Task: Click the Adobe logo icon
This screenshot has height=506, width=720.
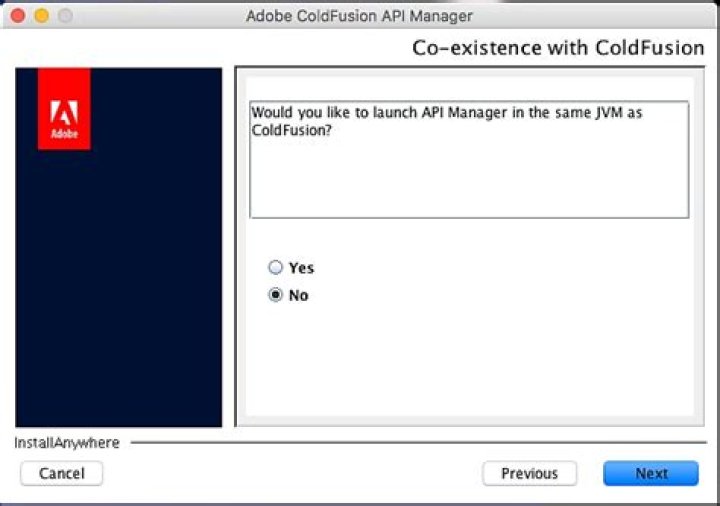Action: [64, 109]
